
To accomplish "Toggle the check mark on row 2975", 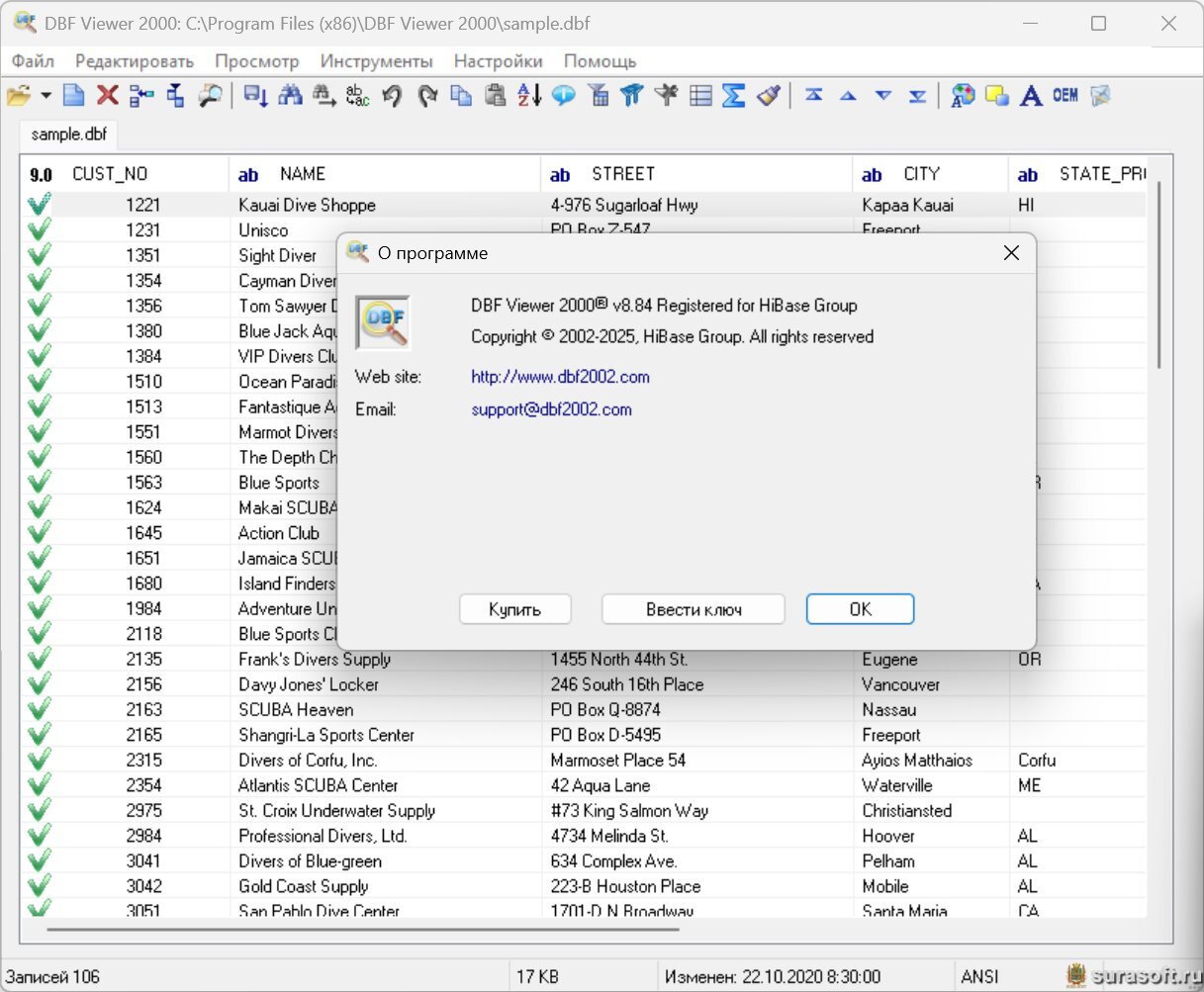I will click(x=40, y=810).
